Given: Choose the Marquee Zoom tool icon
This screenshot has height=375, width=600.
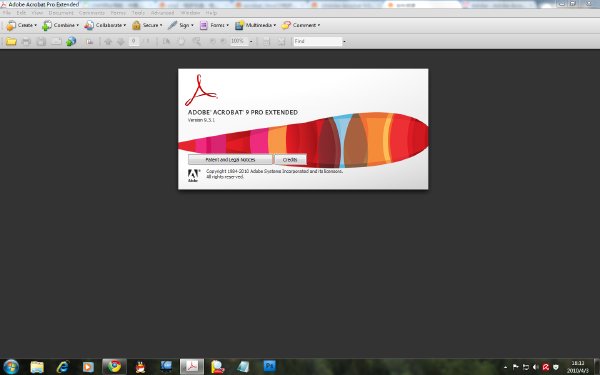Looking at the screenshot, I should pos(196,41).
